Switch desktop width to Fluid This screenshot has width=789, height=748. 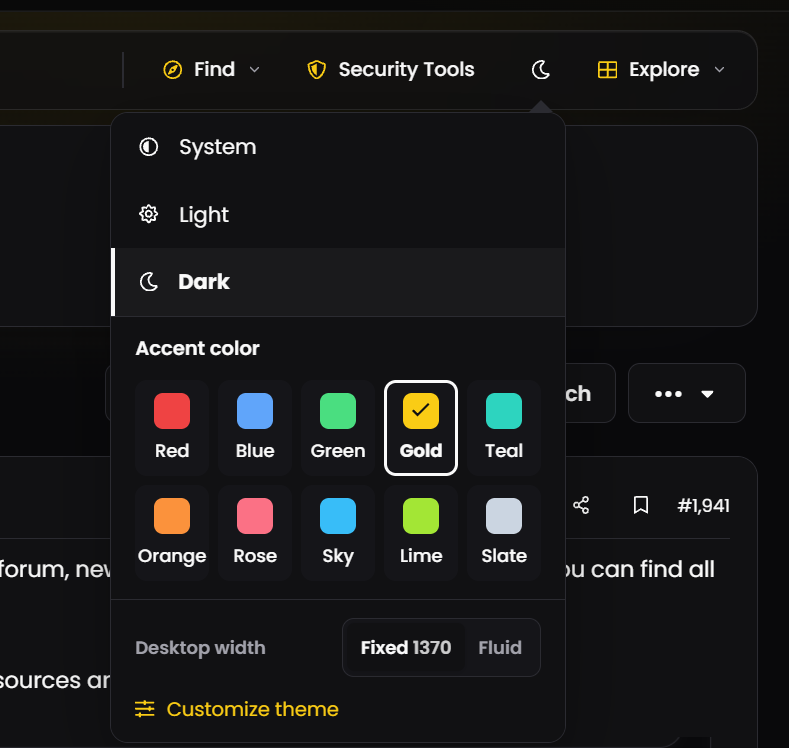[500, 647]
